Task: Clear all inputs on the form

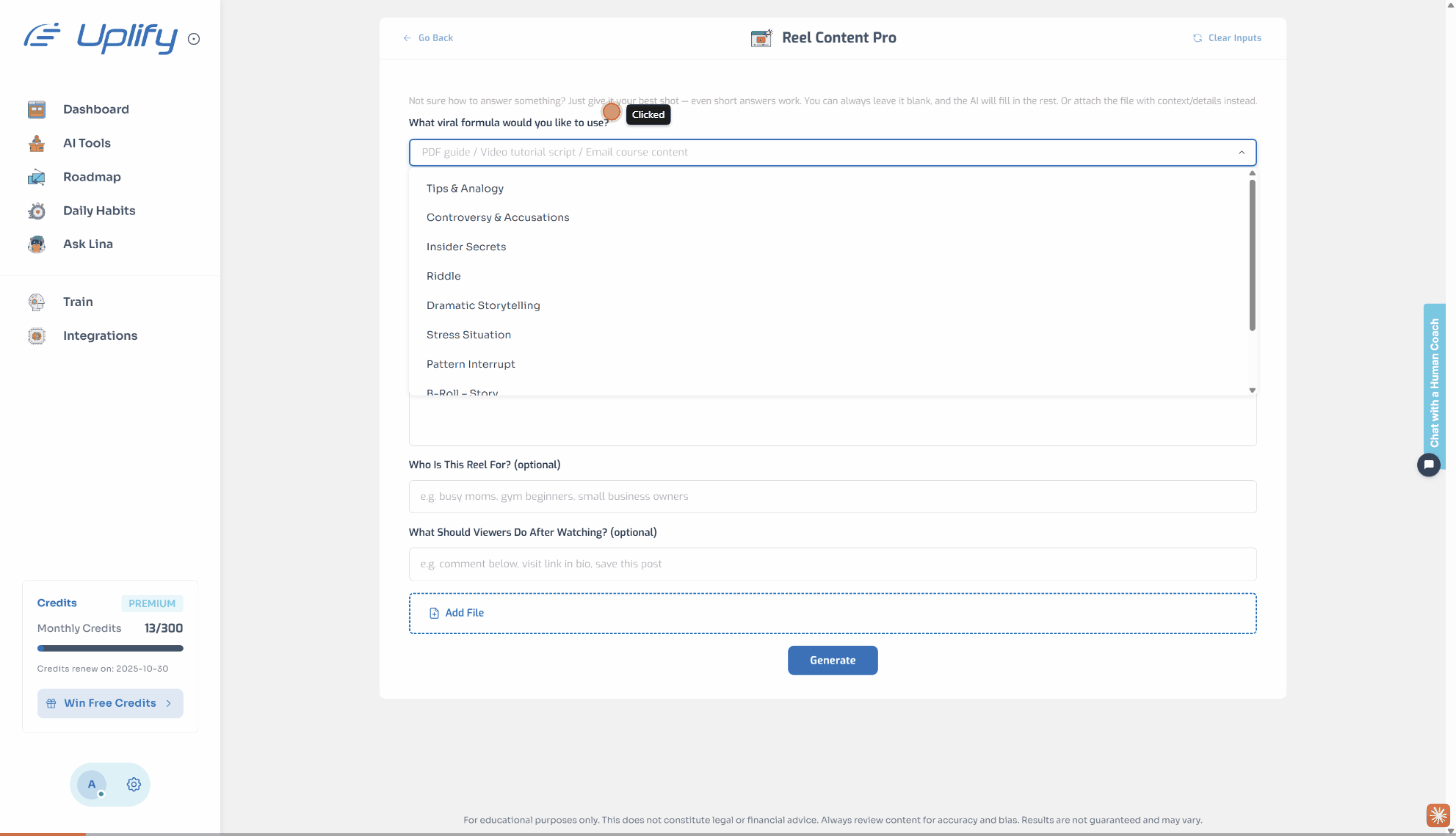Action: pos(1227,38)
